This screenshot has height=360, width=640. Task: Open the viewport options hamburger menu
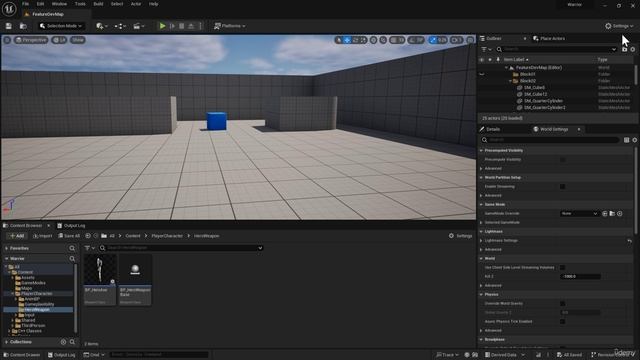pyautogui.click(x=7, y=40)
